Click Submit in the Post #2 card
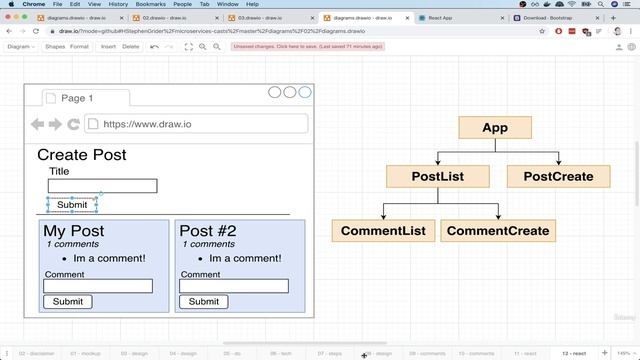The height and width of the screenshot is (360, 640). [x=204, y=301]
